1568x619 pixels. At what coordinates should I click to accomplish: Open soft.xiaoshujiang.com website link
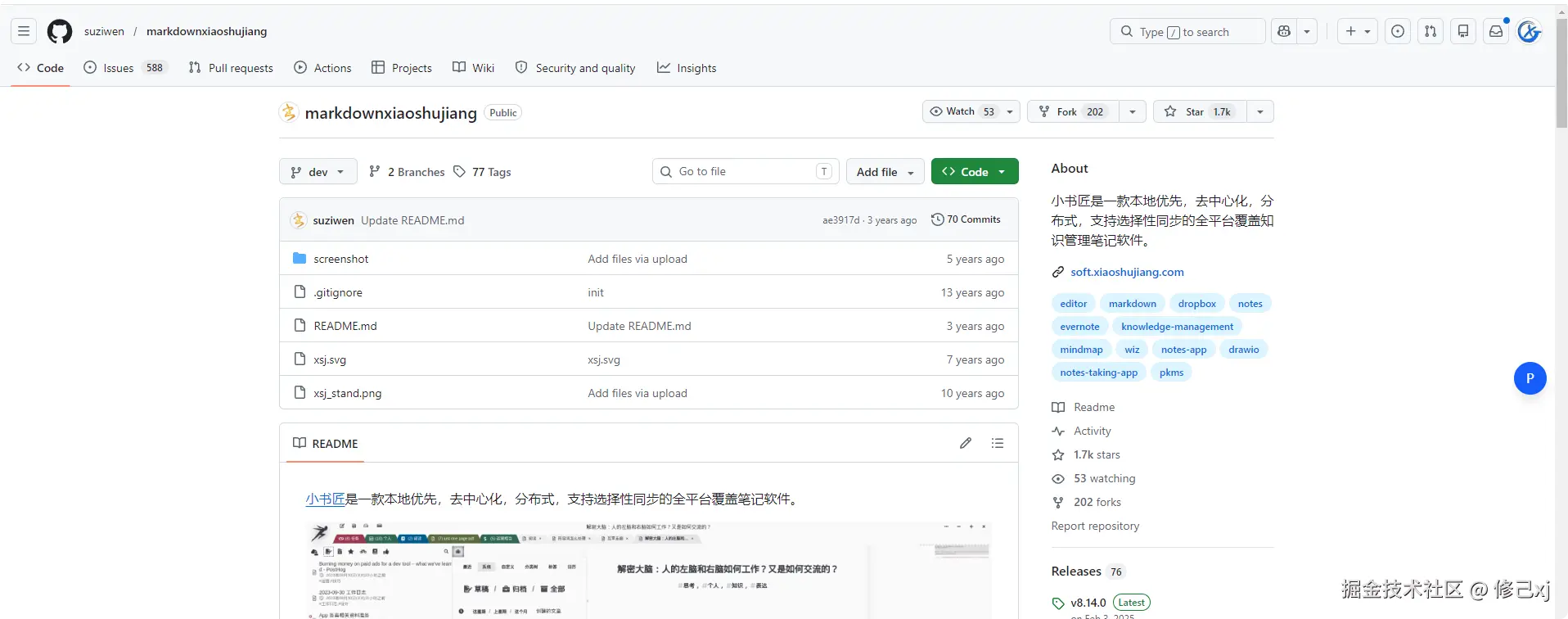(1127, 272)
